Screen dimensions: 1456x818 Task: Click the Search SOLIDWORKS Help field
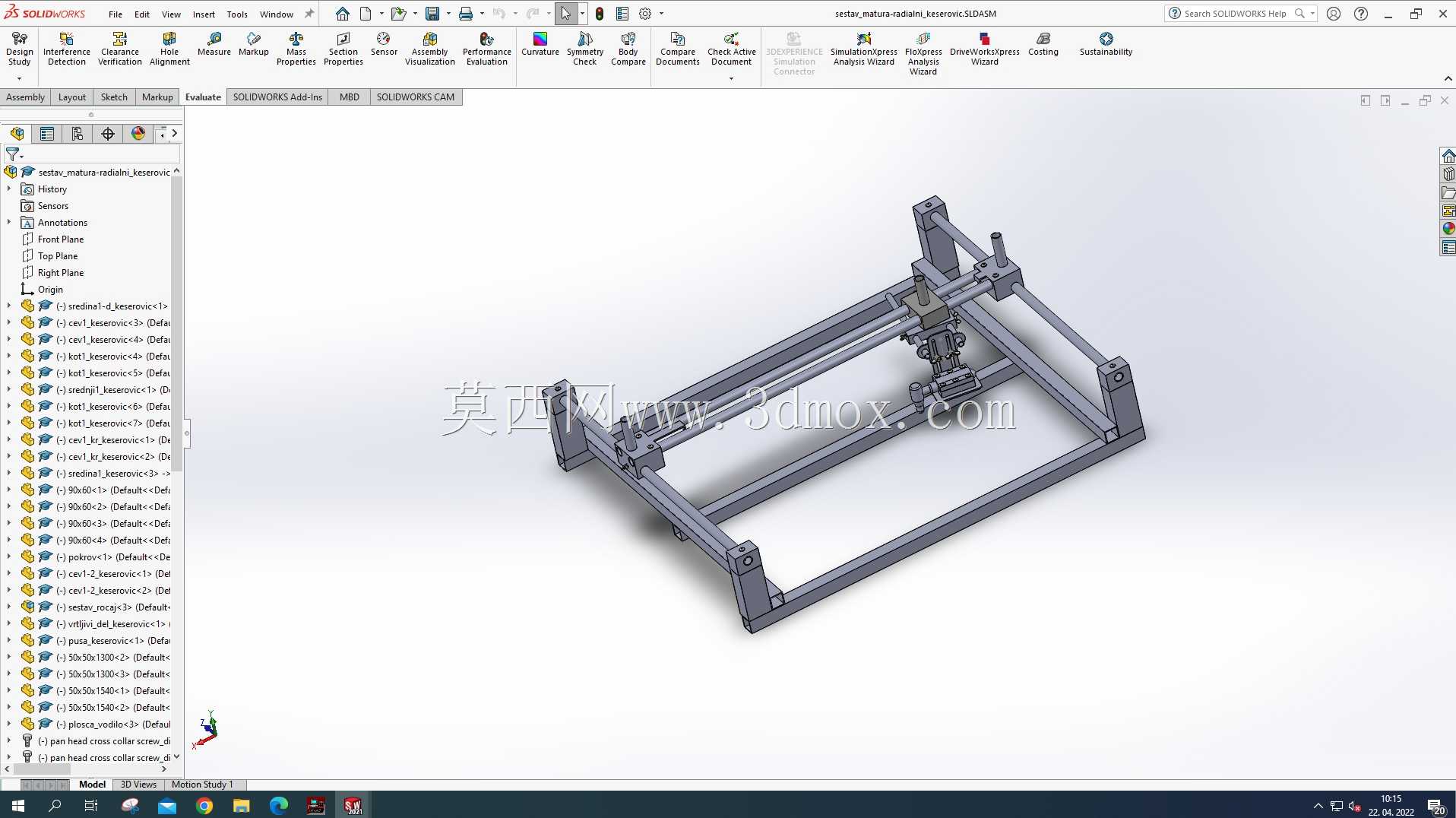point(1235,14)
